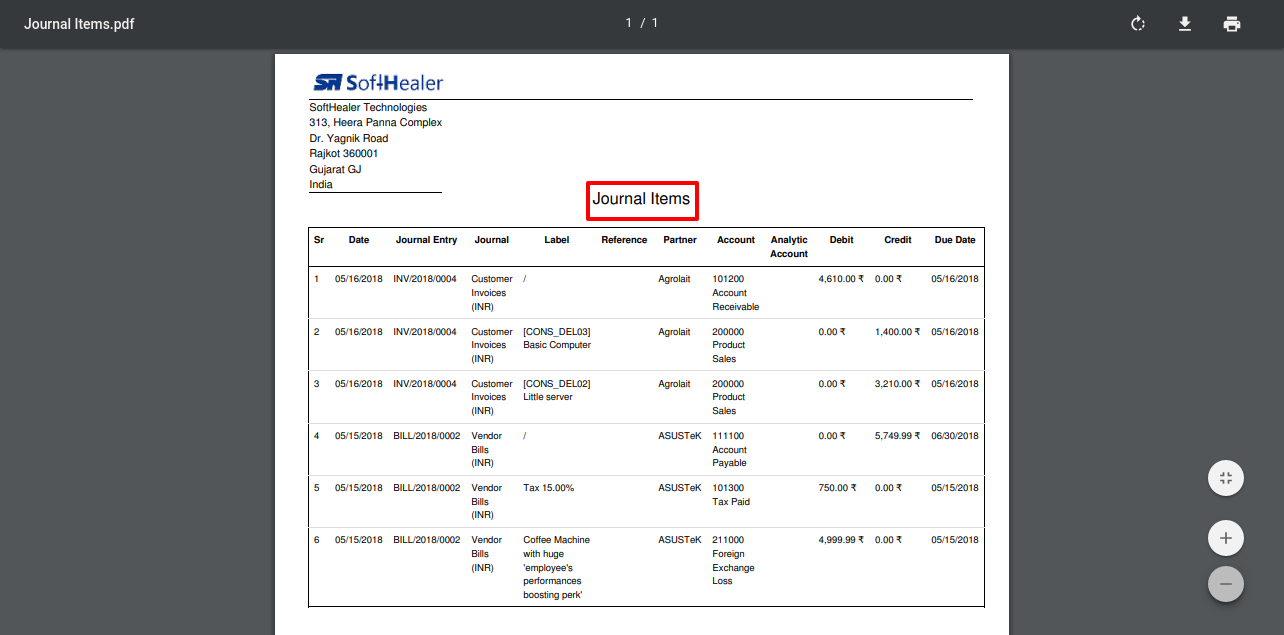Screen dimensions: 1284x635
Task: Click account 101200 Account Receivable
Action: (736, 293)
